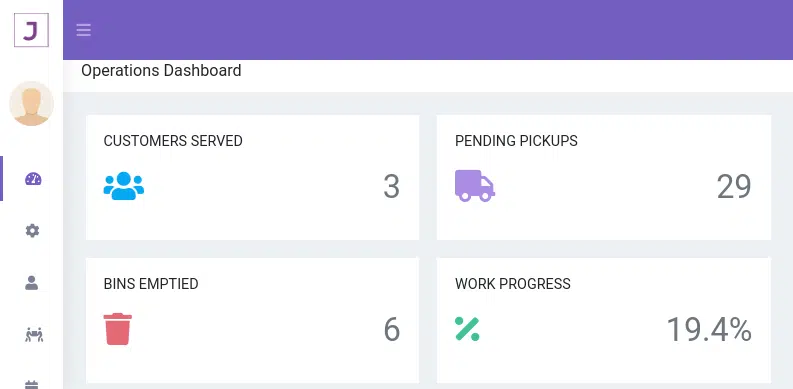This screenshot has width=793, height=389.
Task: Open the Customers Served card title
Action: [x=173, y=141]
